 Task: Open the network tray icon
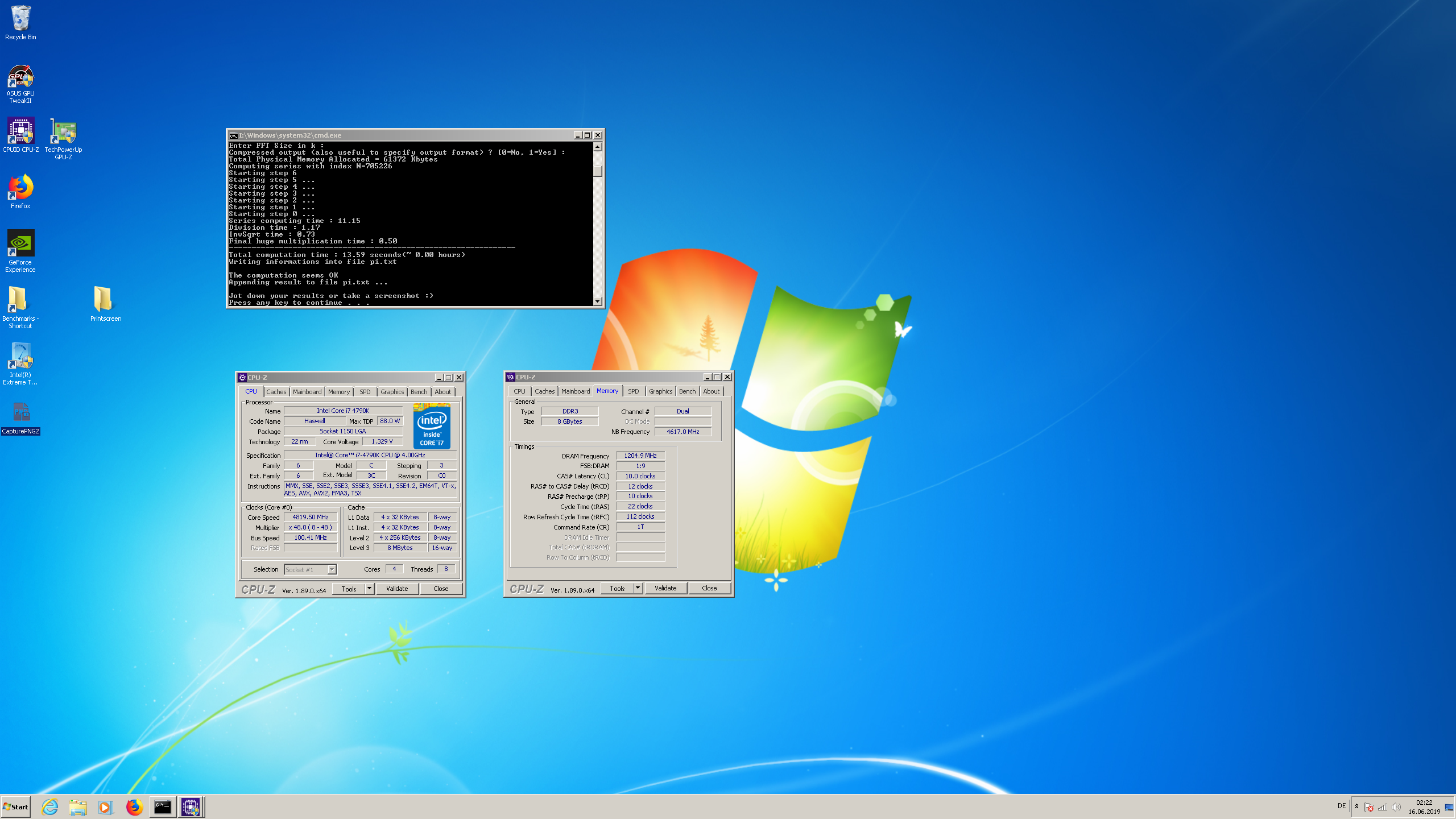point(1383,807)
